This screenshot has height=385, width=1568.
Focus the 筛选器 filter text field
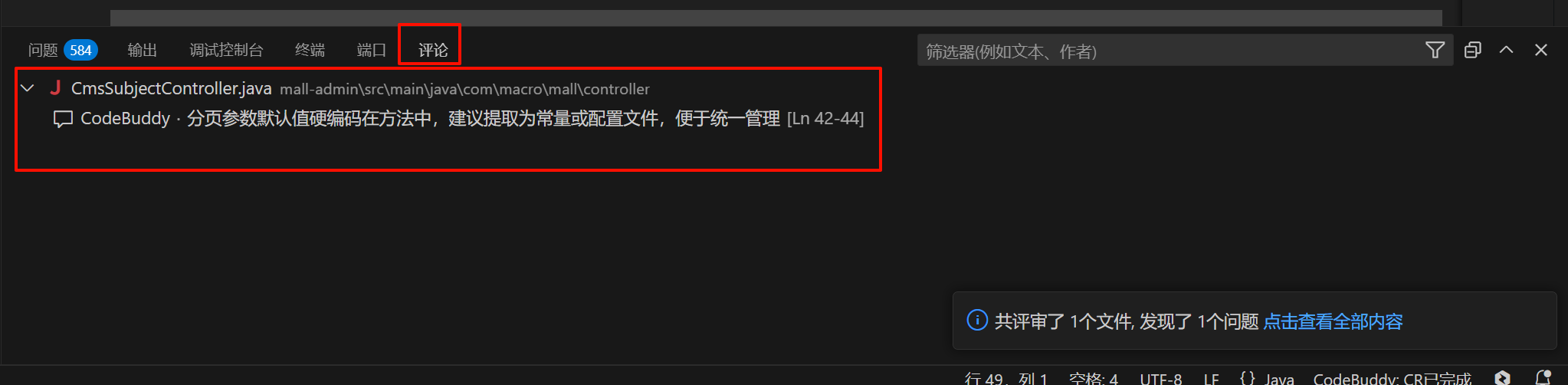(x=1169, y=51)
